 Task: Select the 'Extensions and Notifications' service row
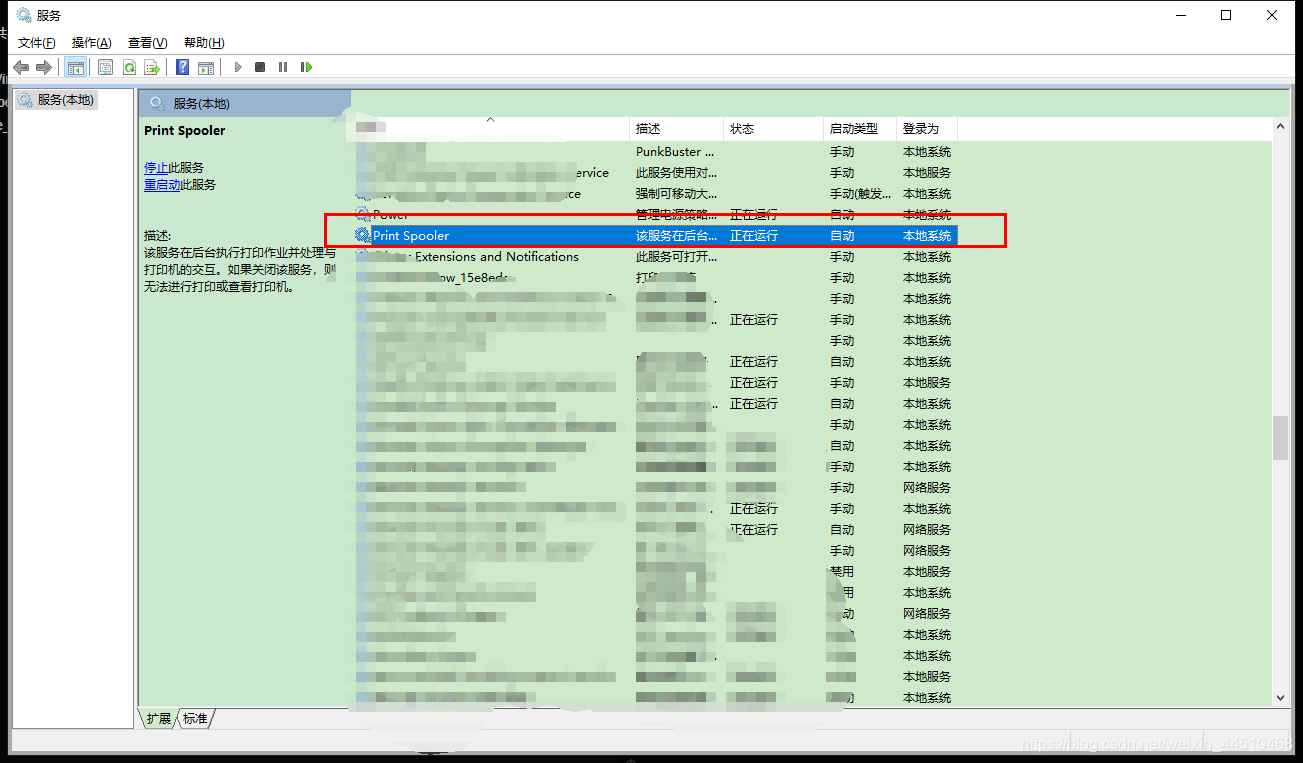point(655,257)
